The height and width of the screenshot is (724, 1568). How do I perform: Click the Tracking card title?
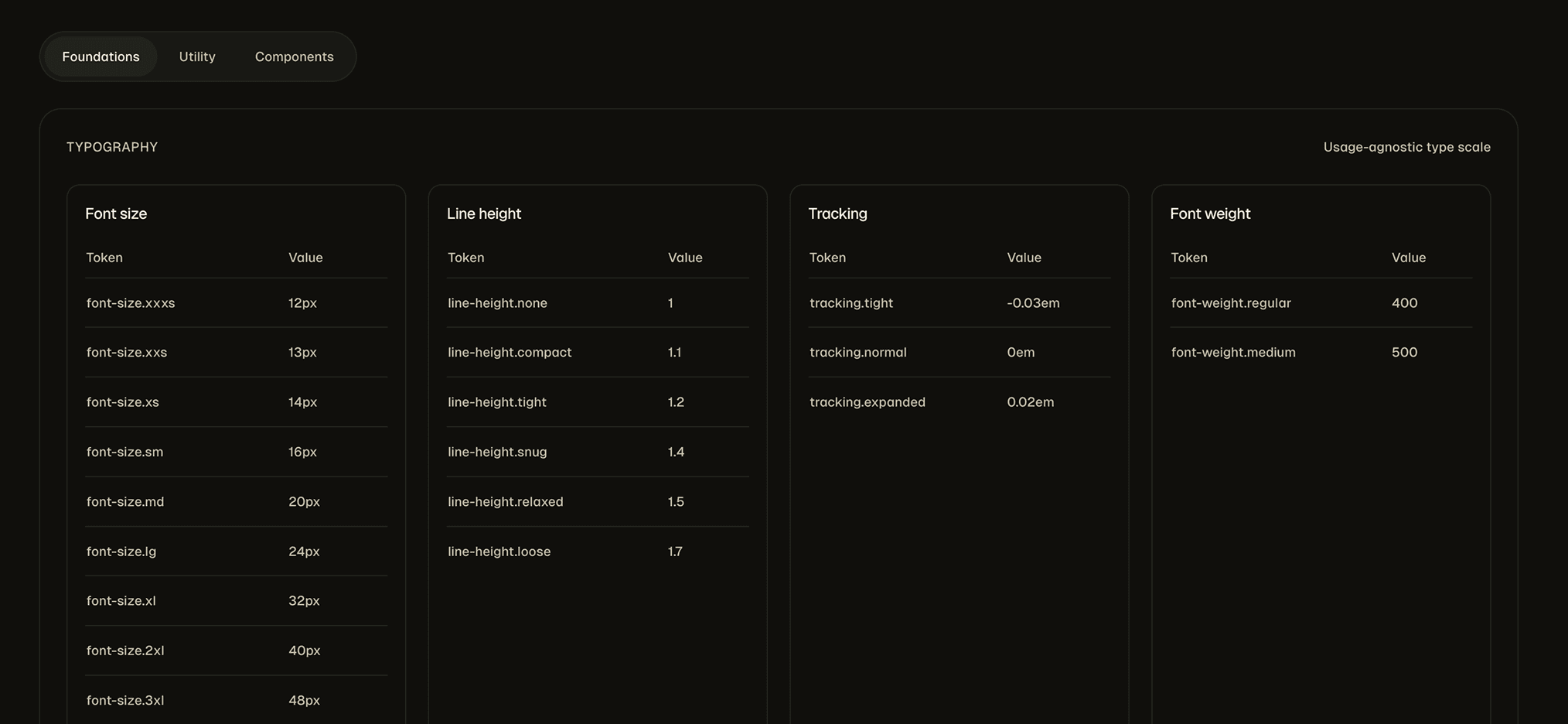click(x=837, y=213)
